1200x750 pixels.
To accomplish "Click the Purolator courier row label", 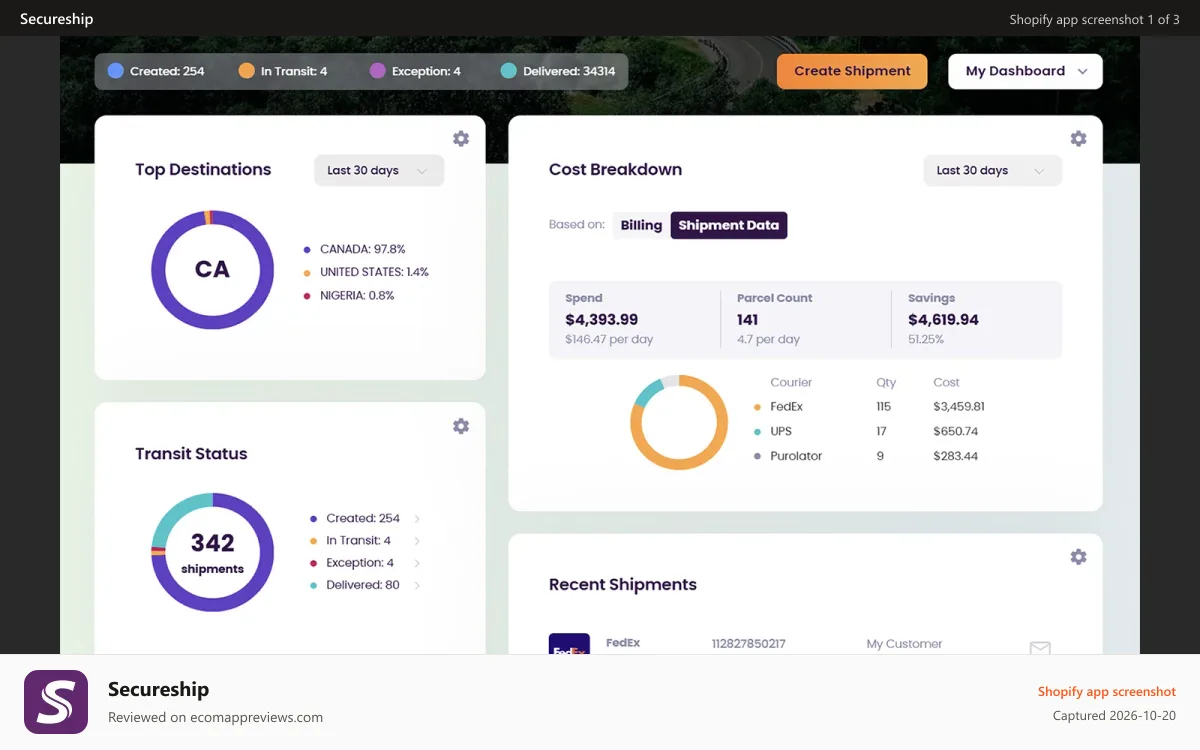I will tap(796, 456).
